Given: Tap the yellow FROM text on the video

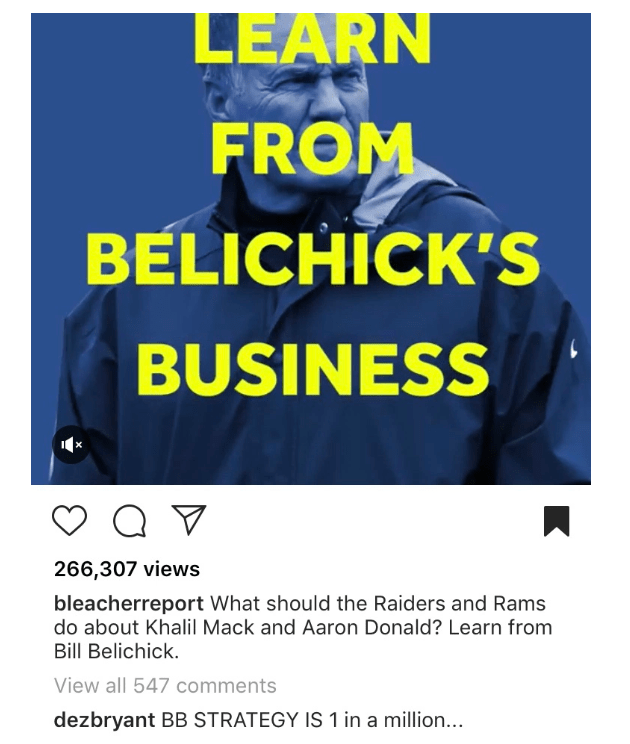Looking at the screenshot, I should pyautogui.click(x=312, y=148).
